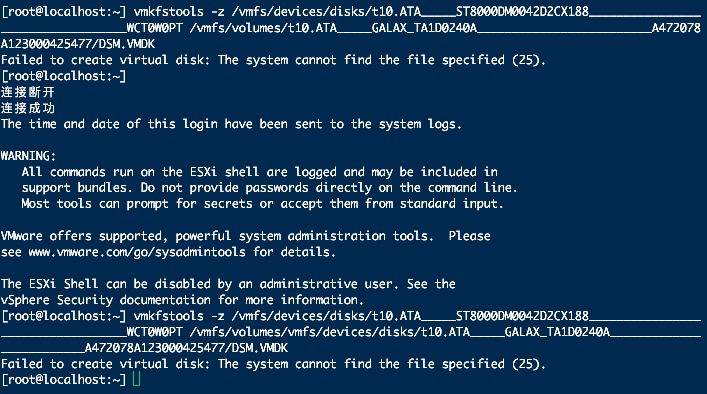Click the second vmkfstools command word
This screenshot has height=394, width=707.
click(169, 316)
